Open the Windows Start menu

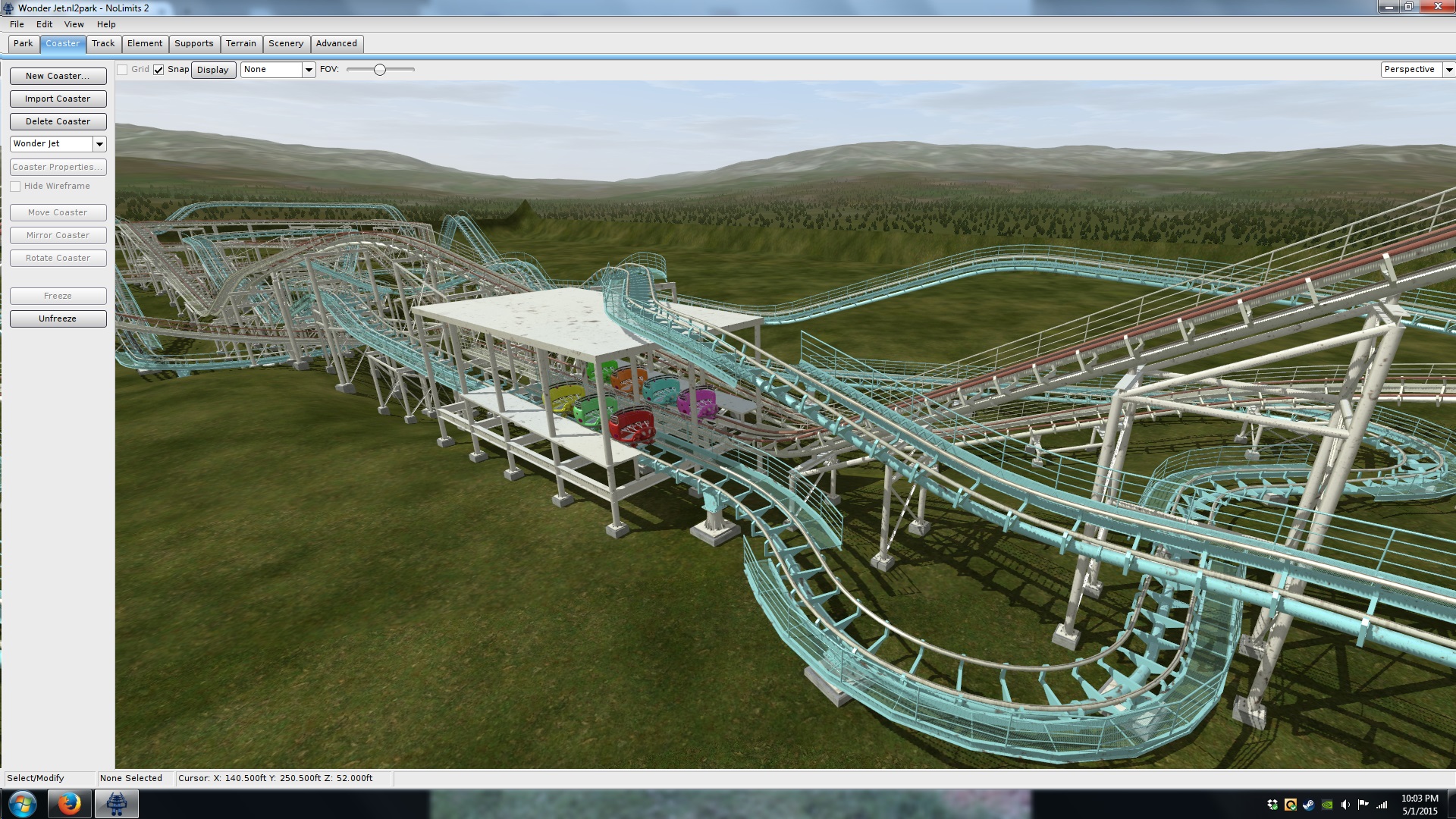(22, 804)
